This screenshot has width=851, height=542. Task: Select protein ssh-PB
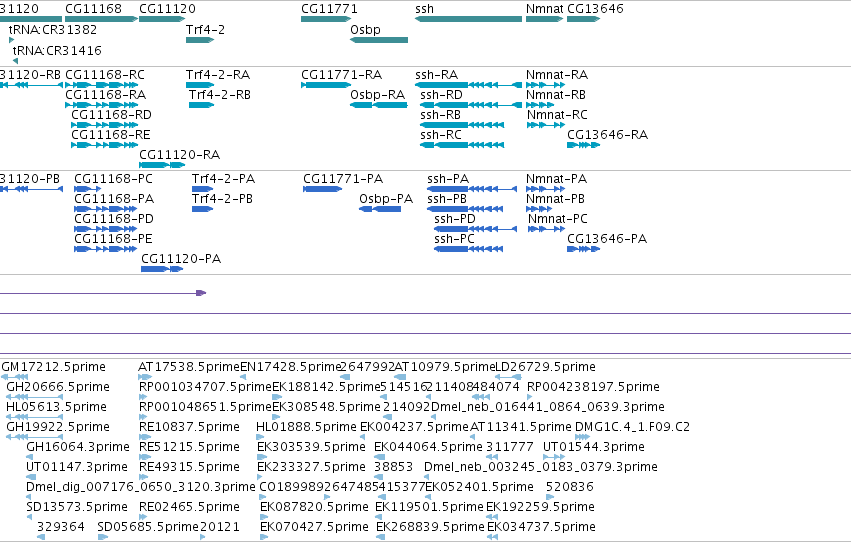(447, 199)
